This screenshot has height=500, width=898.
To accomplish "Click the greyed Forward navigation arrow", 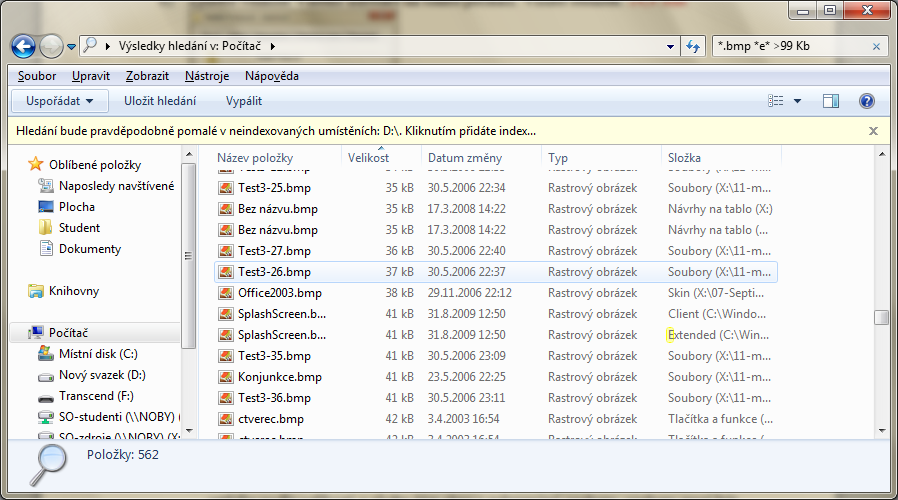I will click(x=51, y=46).
